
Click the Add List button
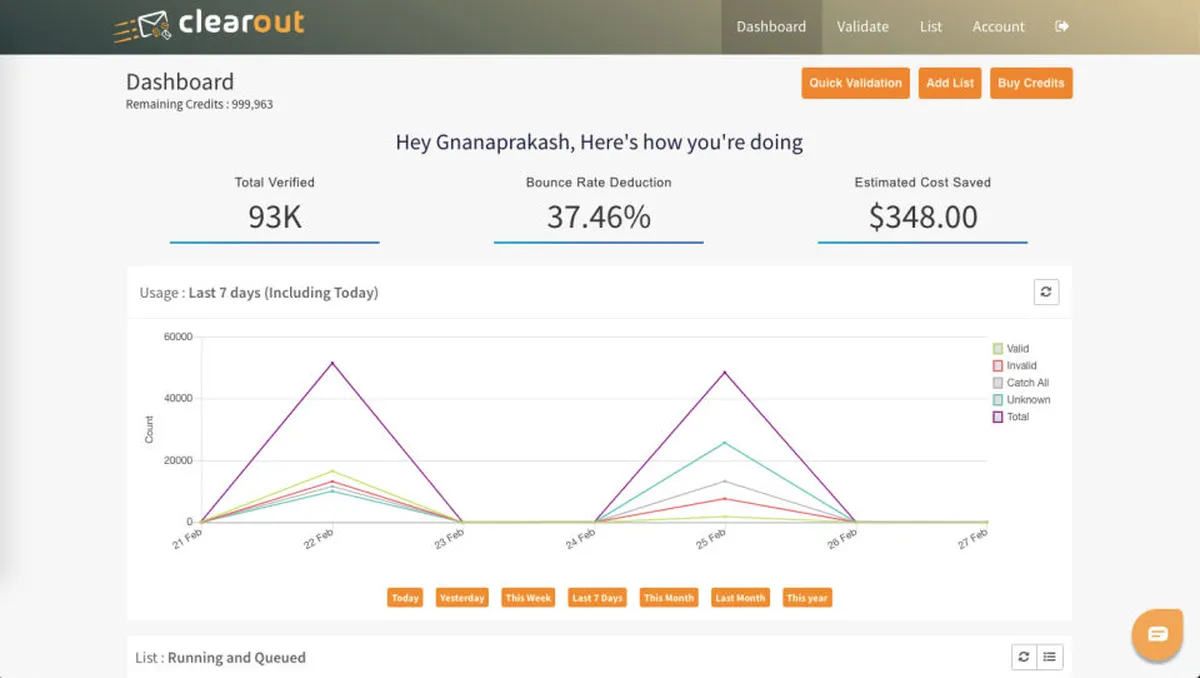pyautogui.click(x=950, y=83)
